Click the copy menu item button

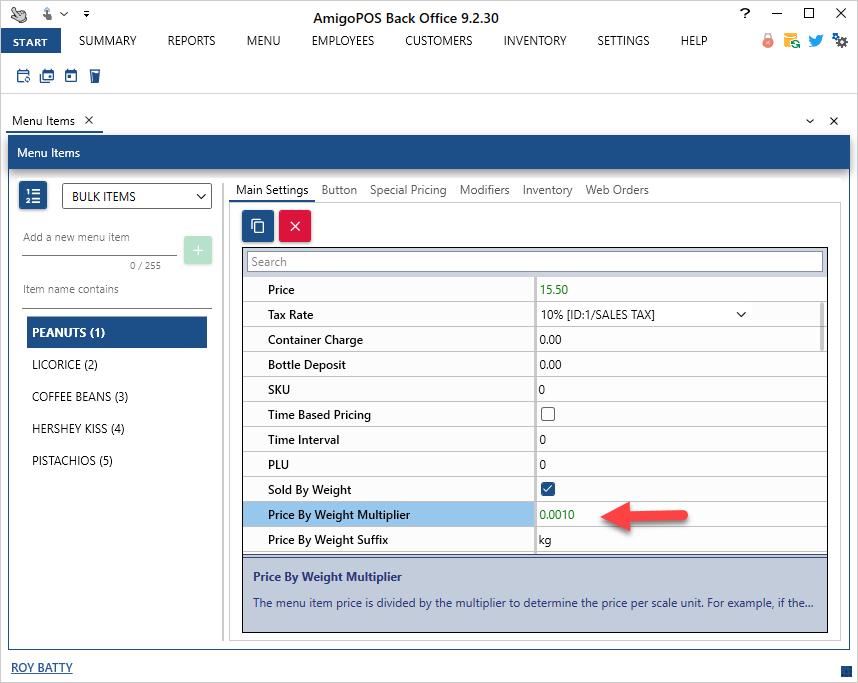coord(258,226)
